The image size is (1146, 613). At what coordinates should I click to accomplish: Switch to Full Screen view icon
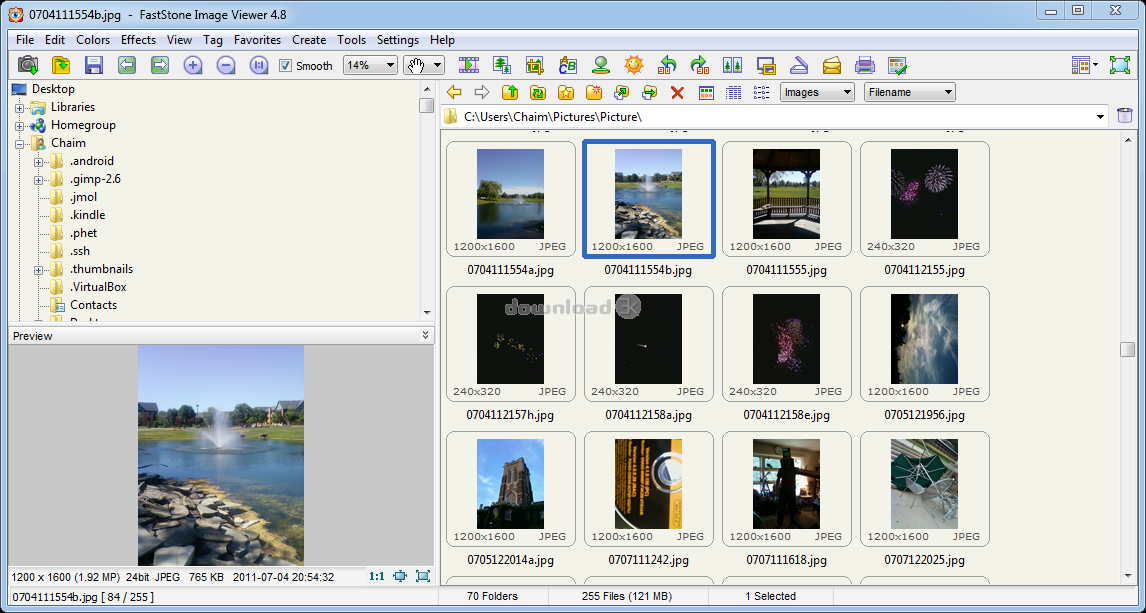(x=1120, y=65)
